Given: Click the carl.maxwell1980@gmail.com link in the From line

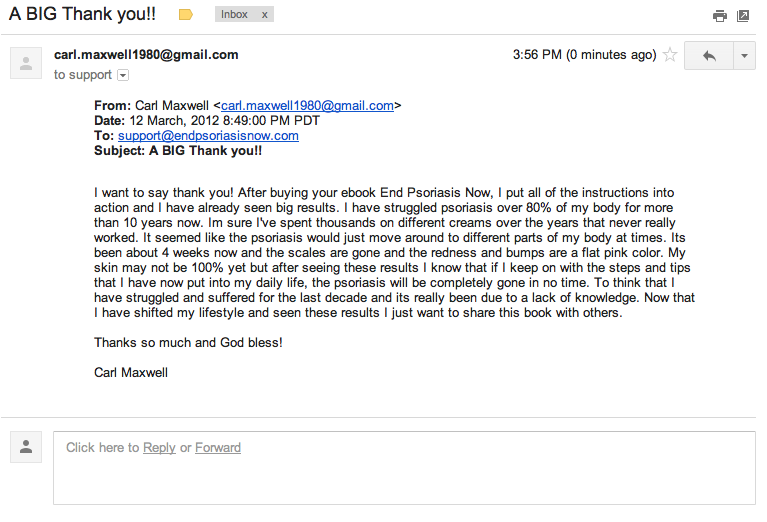Looking at the screenshot, I should [x=307, y=104].
